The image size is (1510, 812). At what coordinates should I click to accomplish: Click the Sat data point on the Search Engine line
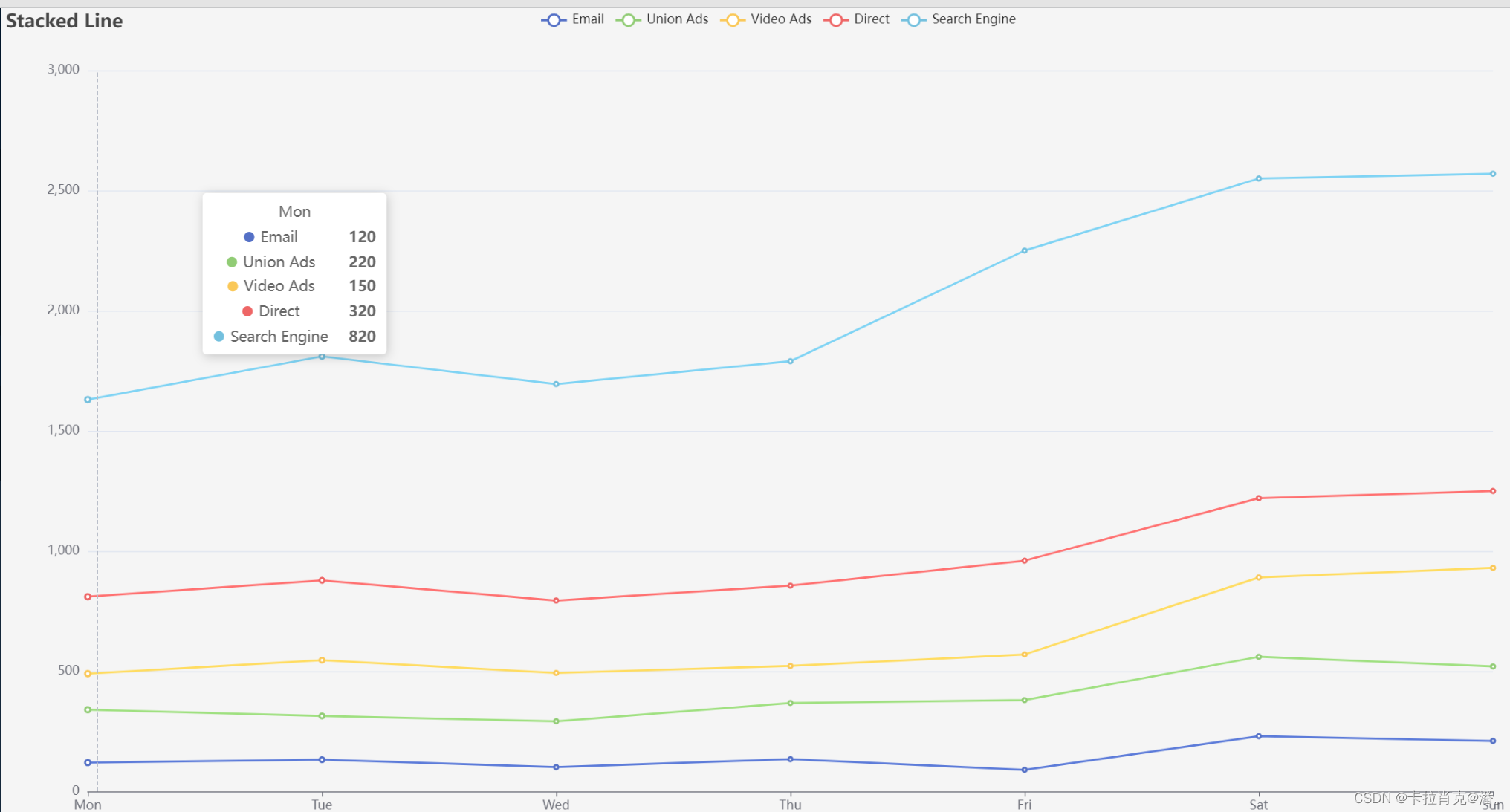(x=1258, y=178)
